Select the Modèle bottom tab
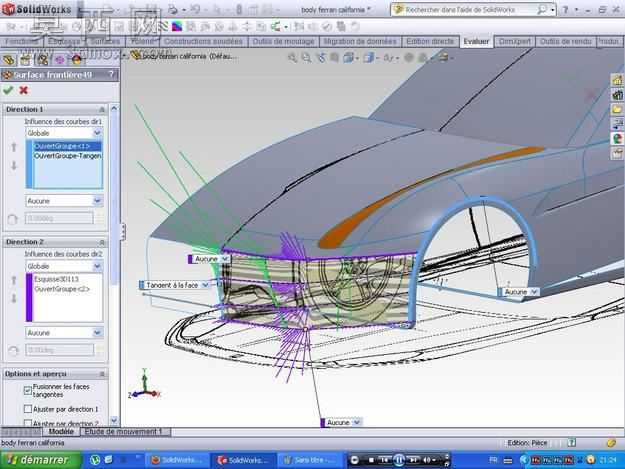625x469 pixels. click(61, 432)
